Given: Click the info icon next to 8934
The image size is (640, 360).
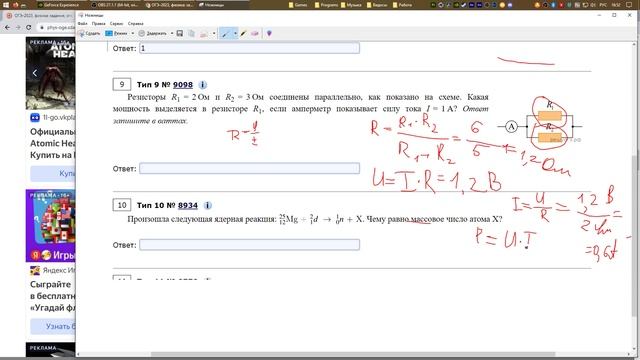Looking at the screenshot, I should coord(207,205).
